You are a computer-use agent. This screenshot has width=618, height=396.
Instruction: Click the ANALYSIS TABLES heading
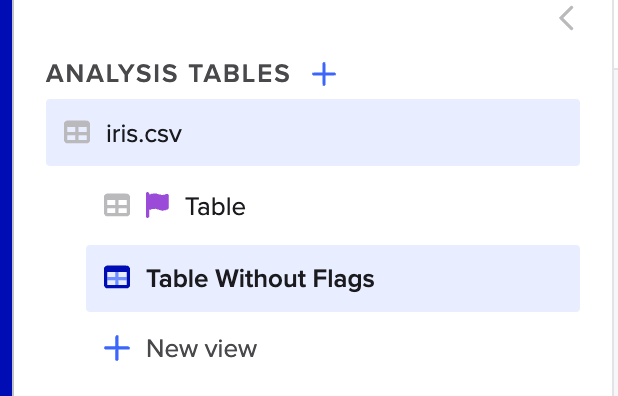[x=168, y=74]
